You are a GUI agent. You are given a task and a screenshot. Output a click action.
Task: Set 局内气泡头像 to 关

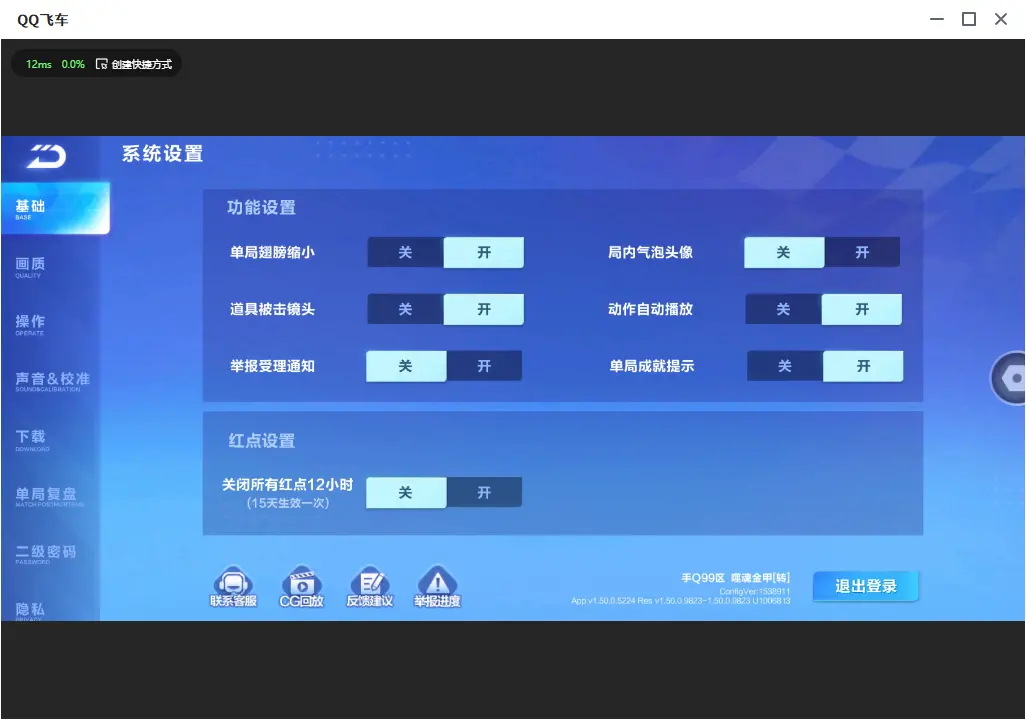(784, 253)
